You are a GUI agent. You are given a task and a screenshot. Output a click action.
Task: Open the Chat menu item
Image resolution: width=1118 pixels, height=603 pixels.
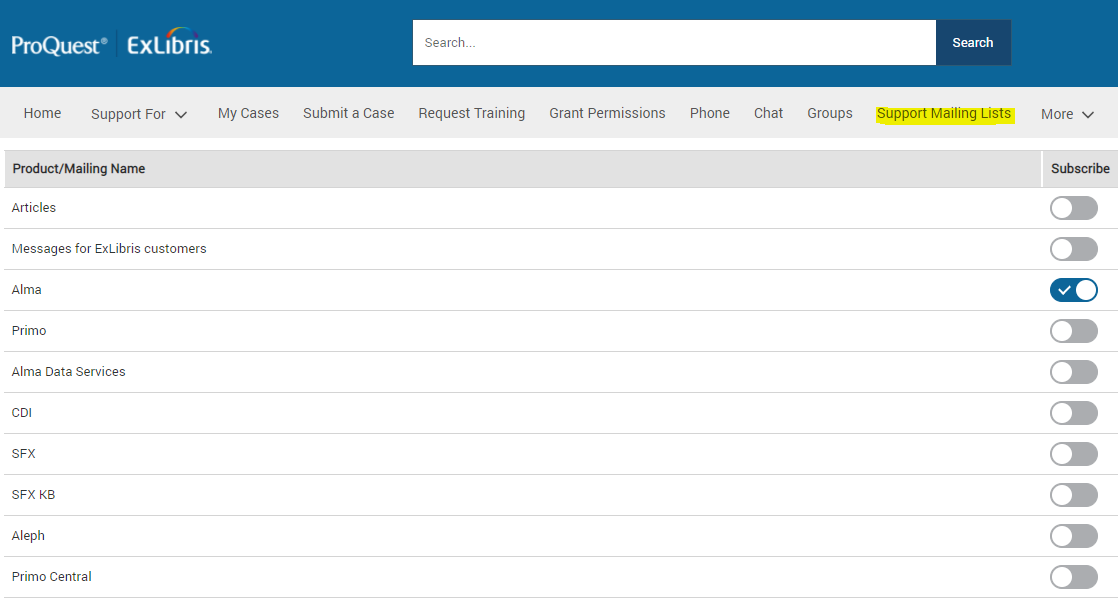pos(769,113)
